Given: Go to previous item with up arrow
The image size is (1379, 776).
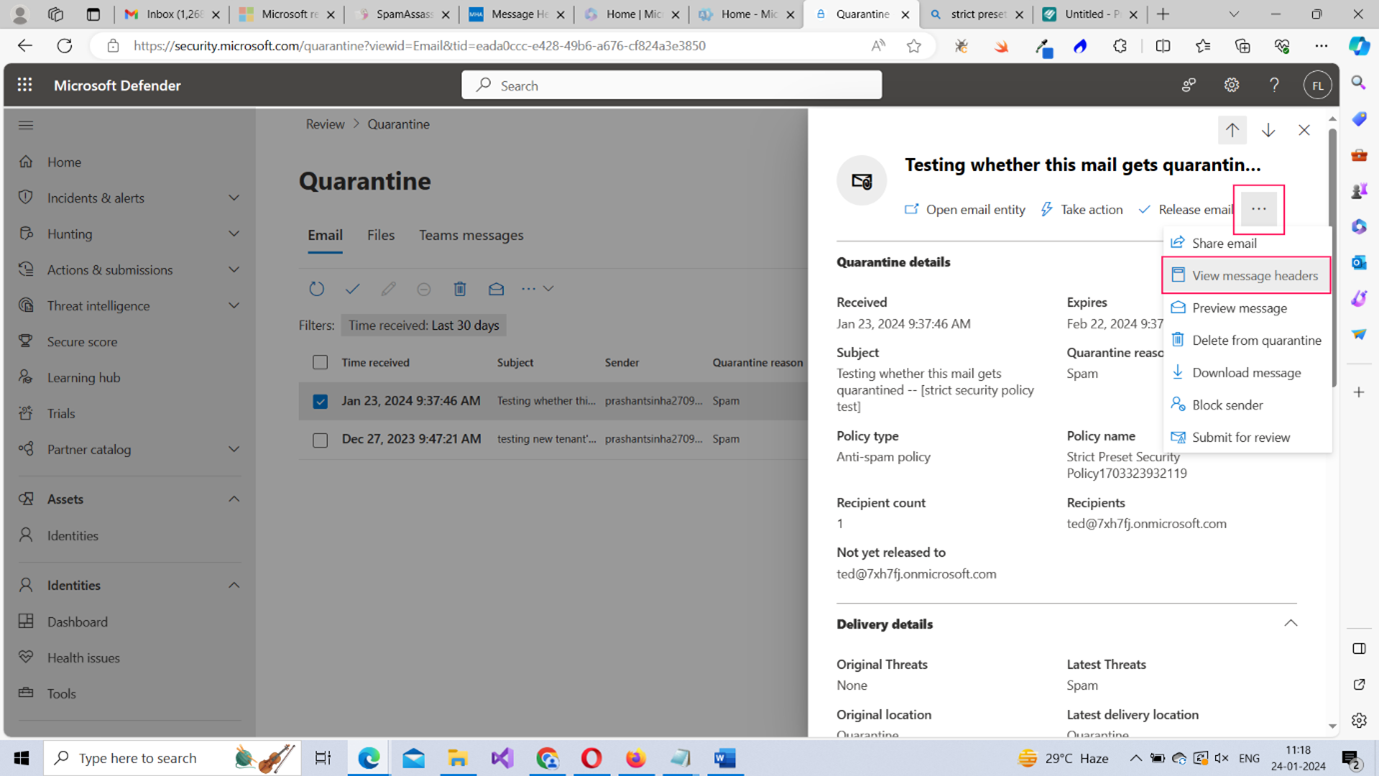Looking at the screenshot, I should [x=1232, y=130].
